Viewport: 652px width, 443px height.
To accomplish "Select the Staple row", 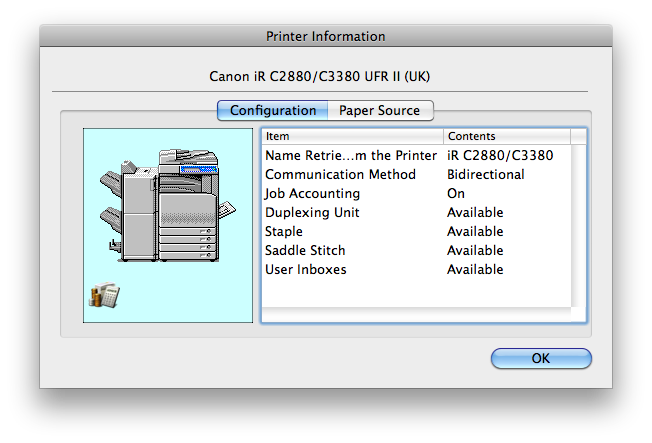I will click(x=417, y=232).
